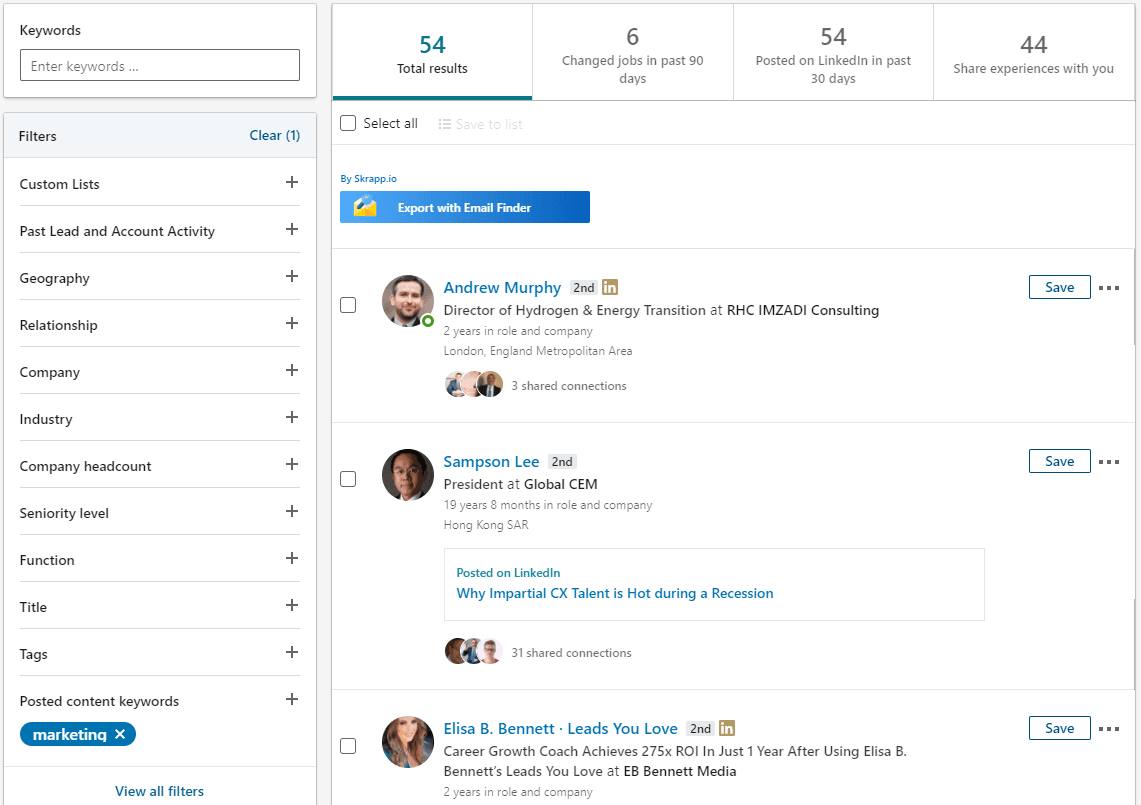Viewport: 1141px width, 805px height.
Task: Save Elisa B. Bennett as a lead
Action: (1060, 729)
